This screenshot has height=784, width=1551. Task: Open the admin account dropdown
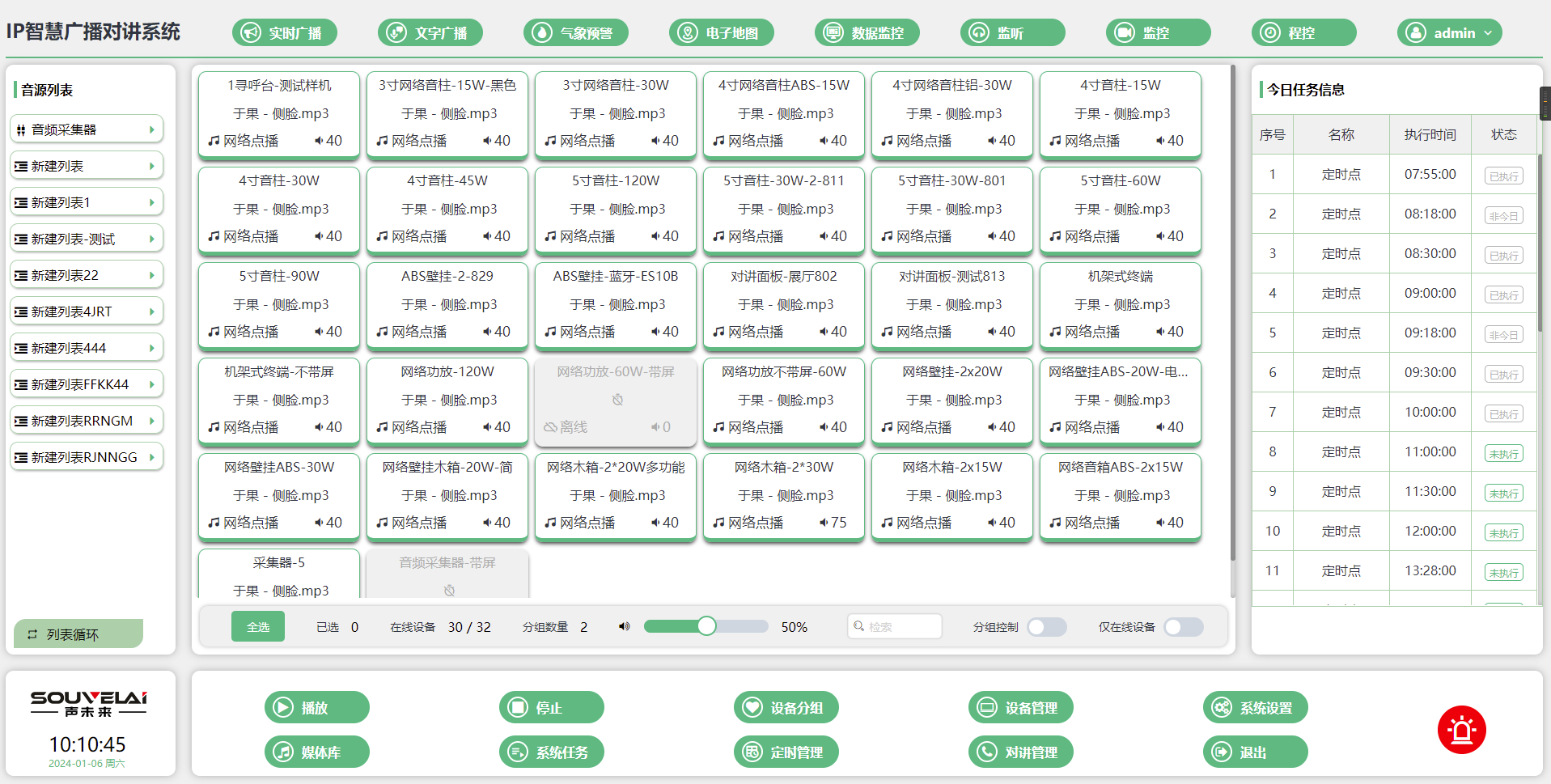pyautogui.click(x=1449, y=32)
